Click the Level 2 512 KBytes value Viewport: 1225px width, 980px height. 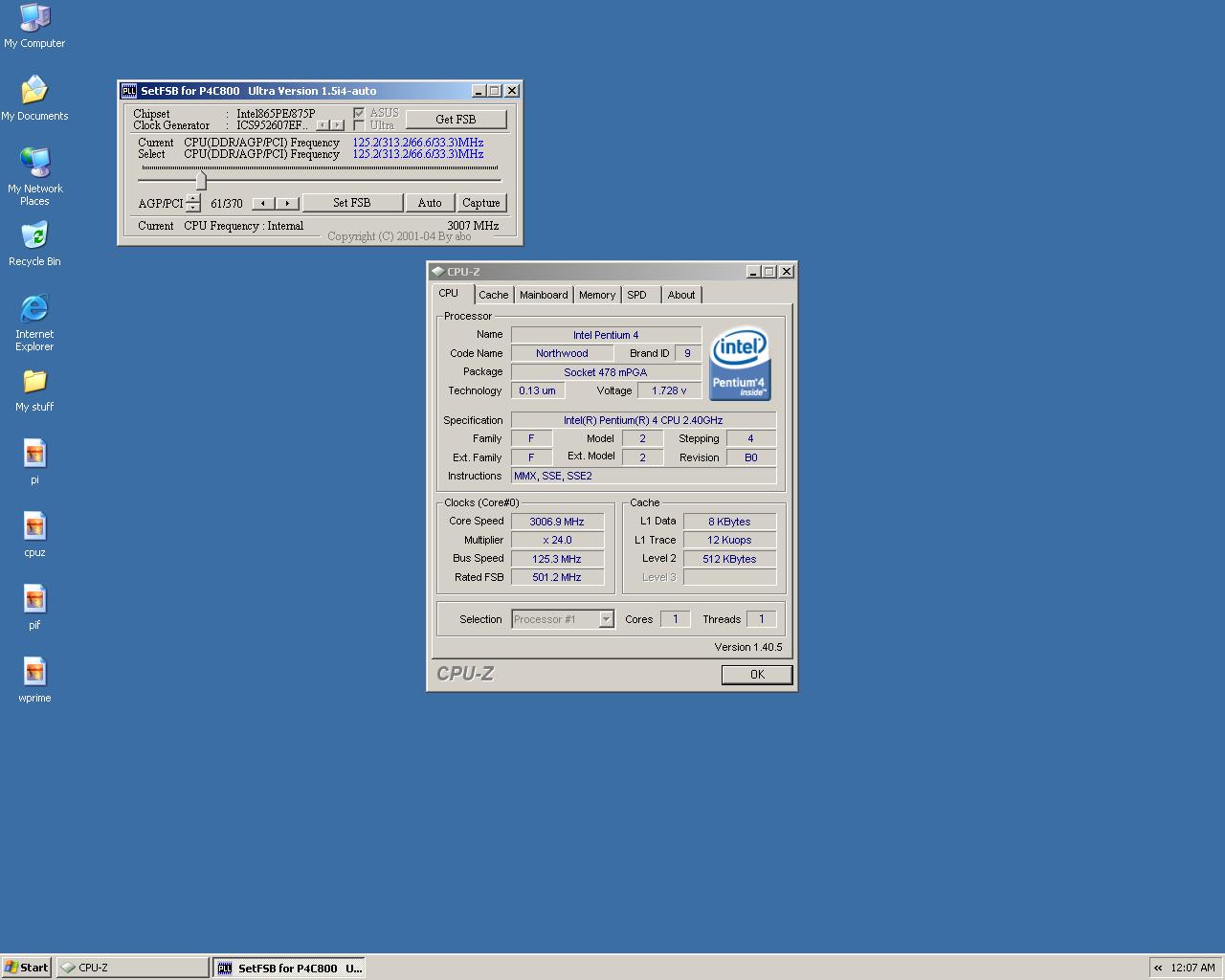tap(729, 559)
